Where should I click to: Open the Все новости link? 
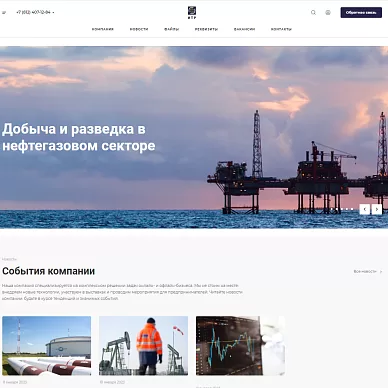(x=368, y=272)
